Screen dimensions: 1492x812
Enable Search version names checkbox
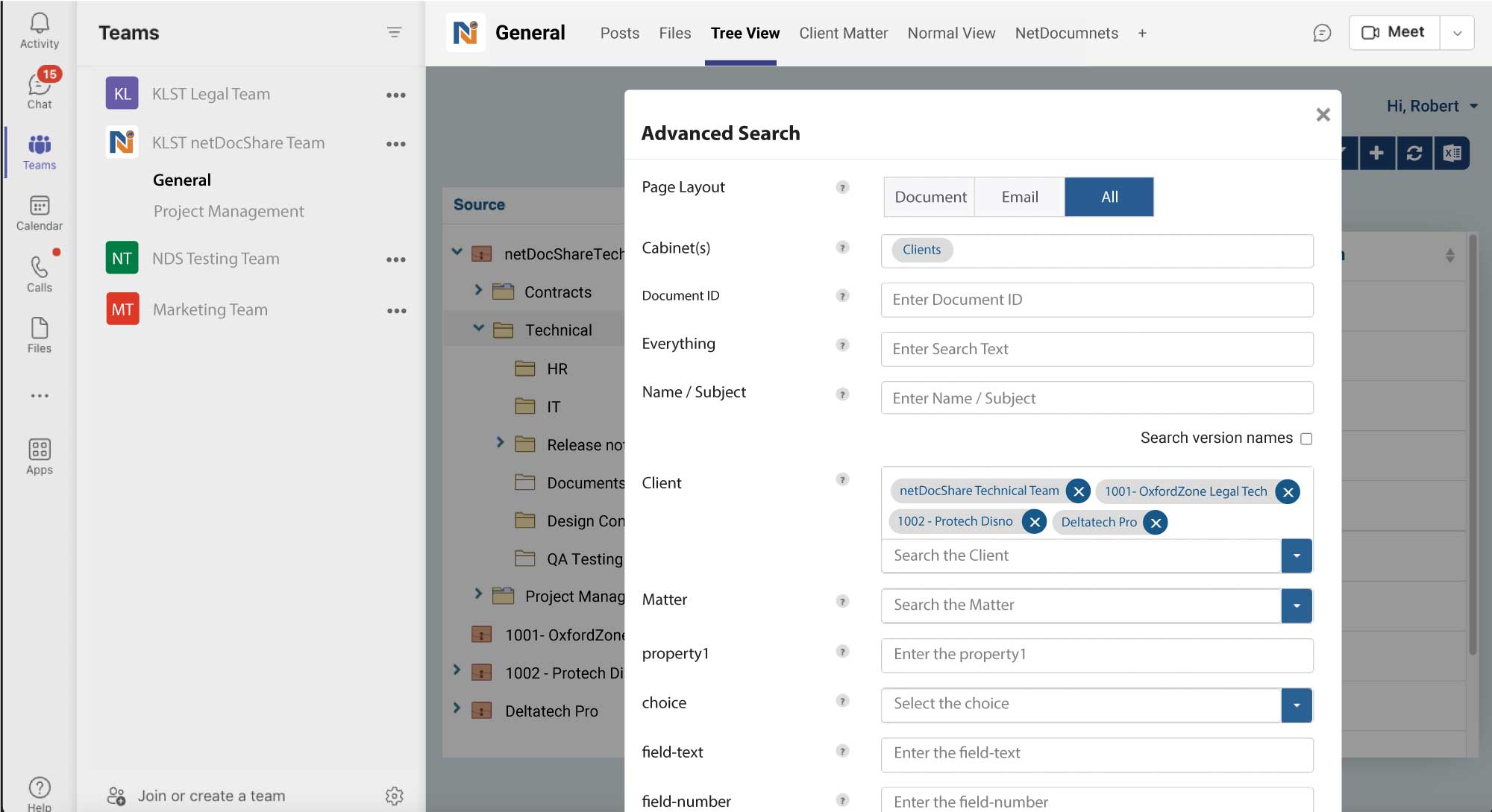click(1306, 438)
